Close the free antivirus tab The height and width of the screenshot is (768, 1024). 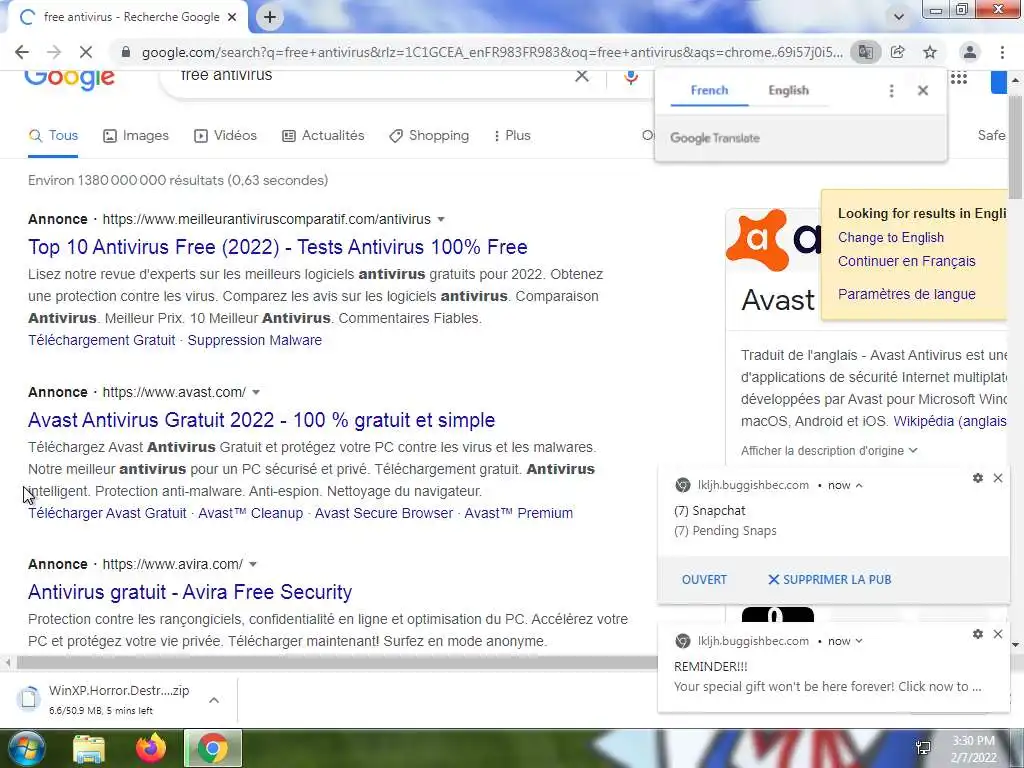232,17
